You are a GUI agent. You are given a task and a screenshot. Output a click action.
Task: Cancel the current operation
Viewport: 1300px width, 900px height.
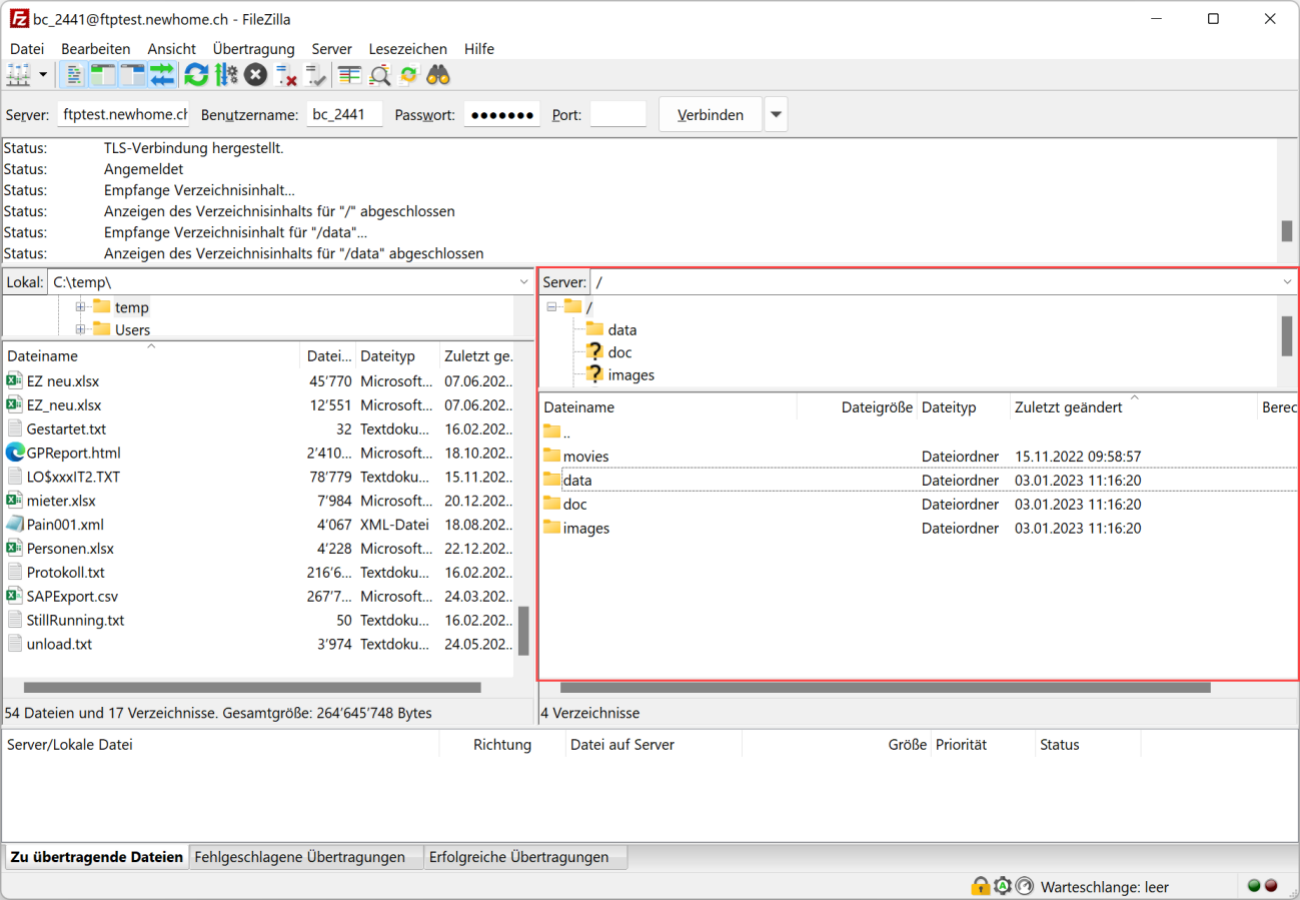(x=256, y=74)
